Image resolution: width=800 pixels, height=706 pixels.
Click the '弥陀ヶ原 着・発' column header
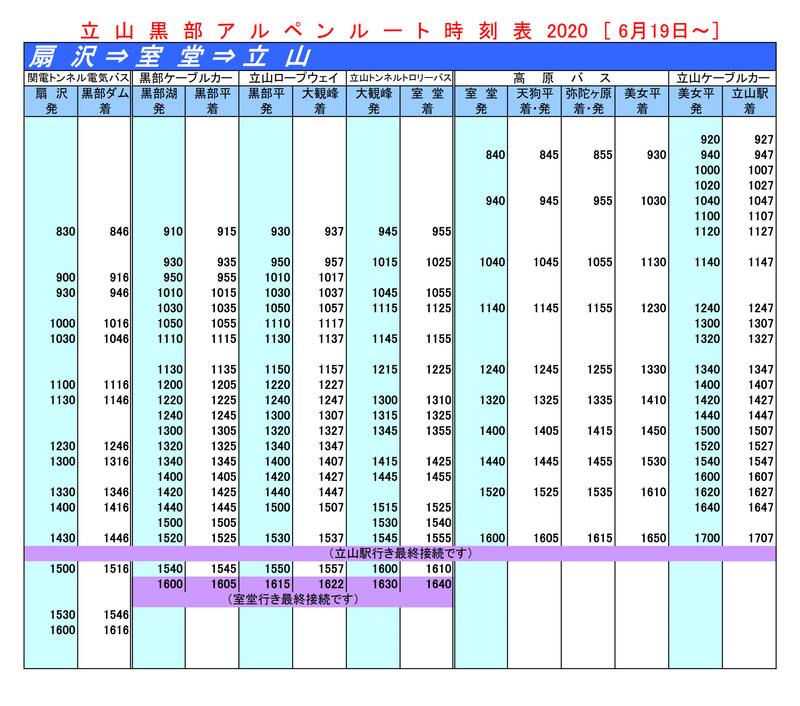tap(588, 101)
